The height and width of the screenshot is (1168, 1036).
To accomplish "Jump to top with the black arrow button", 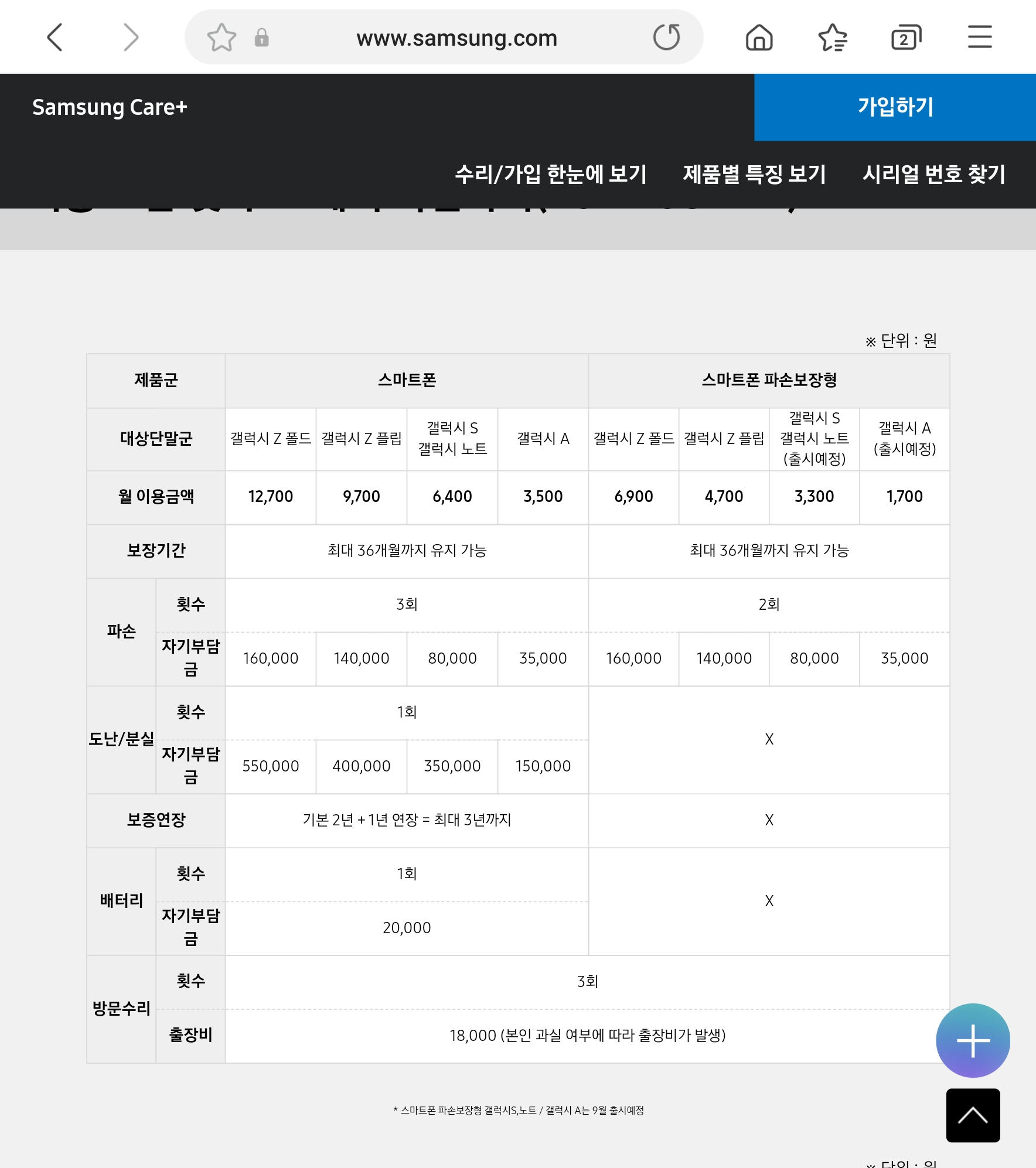I will [x=973, y=1115].
